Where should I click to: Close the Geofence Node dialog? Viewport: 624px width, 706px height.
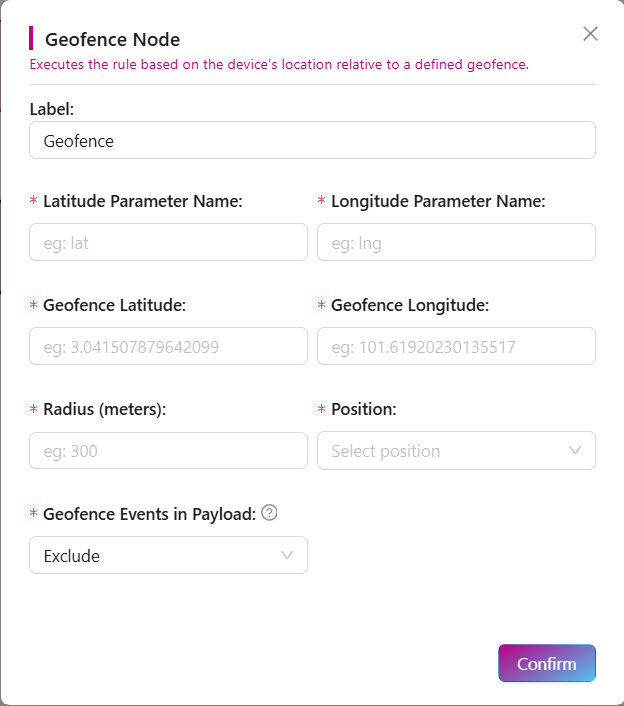click(590, 34)
